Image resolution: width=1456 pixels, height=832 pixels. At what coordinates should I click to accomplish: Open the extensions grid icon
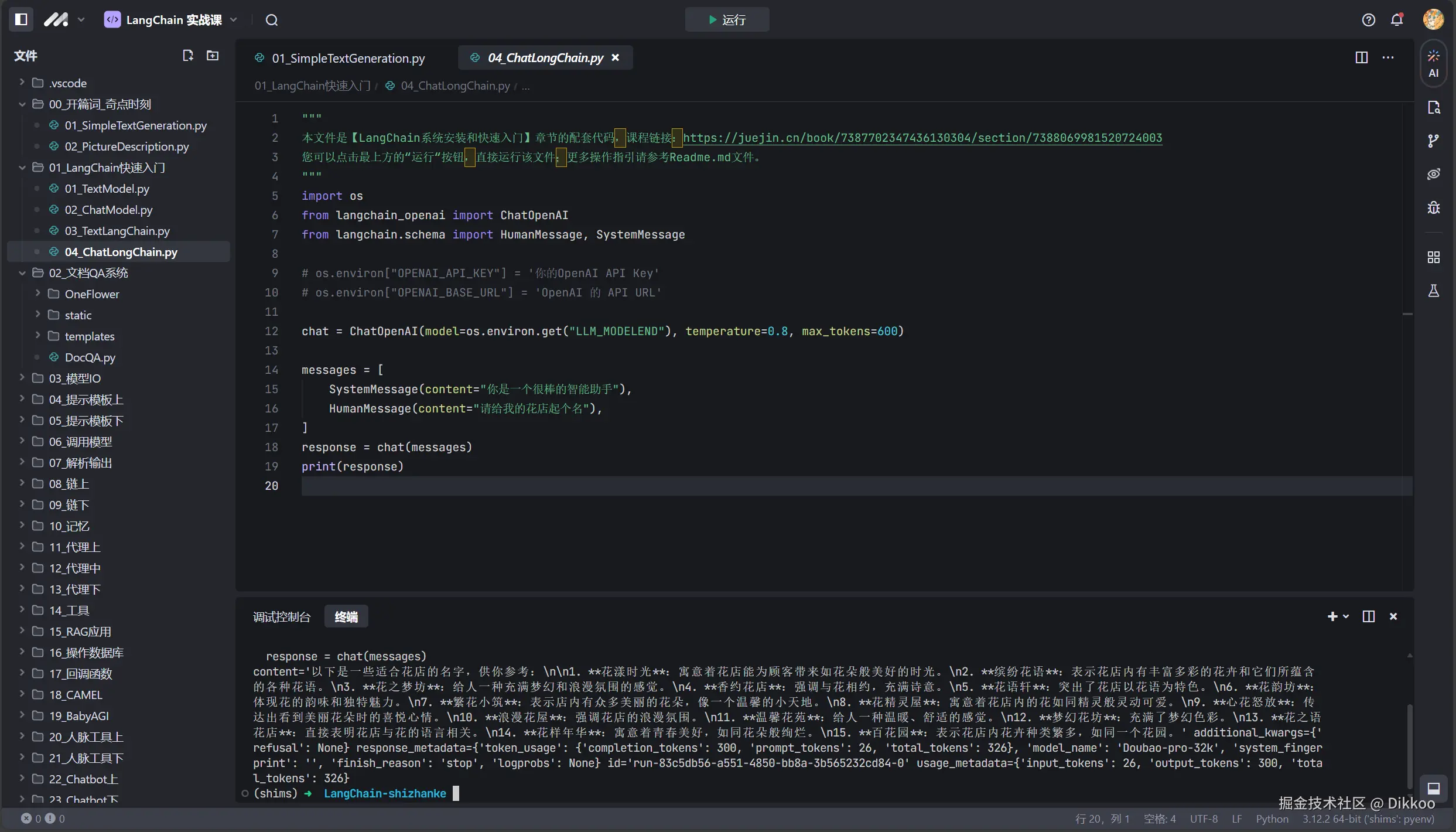coord(1433,257)
